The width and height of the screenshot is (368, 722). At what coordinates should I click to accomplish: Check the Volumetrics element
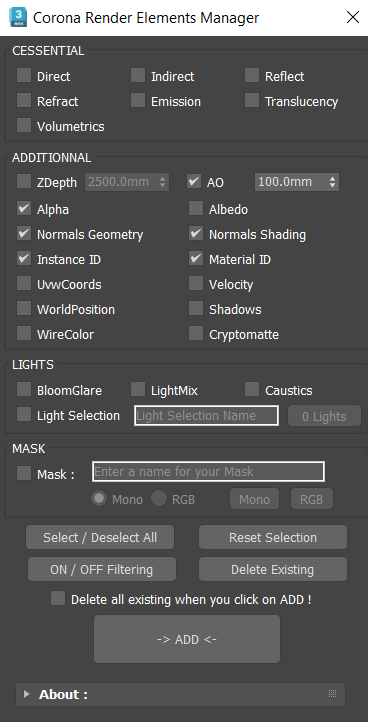coord(24,125)
